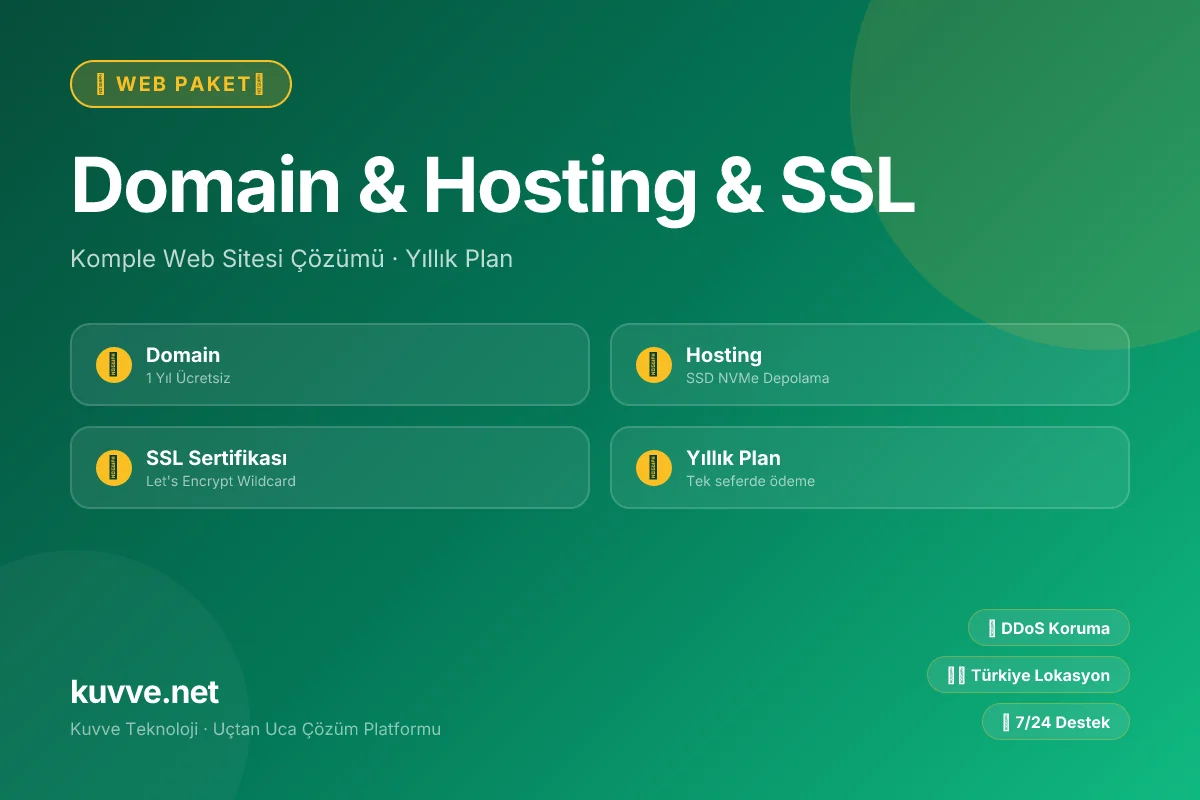
Task: Click the 7/24 Destek pill
Action: click(1056, 722)
